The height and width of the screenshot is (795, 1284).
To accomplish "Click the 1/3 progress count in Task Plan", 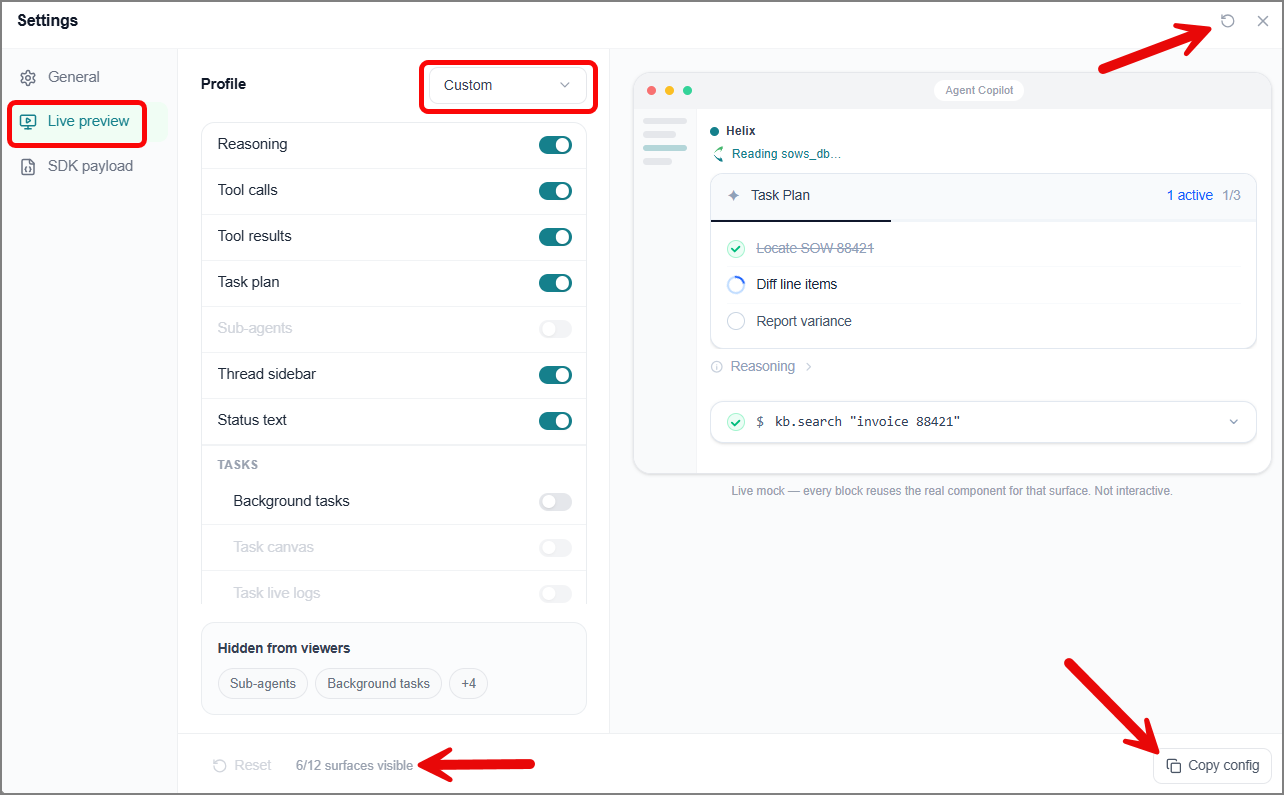I will tap(1231, 195).
